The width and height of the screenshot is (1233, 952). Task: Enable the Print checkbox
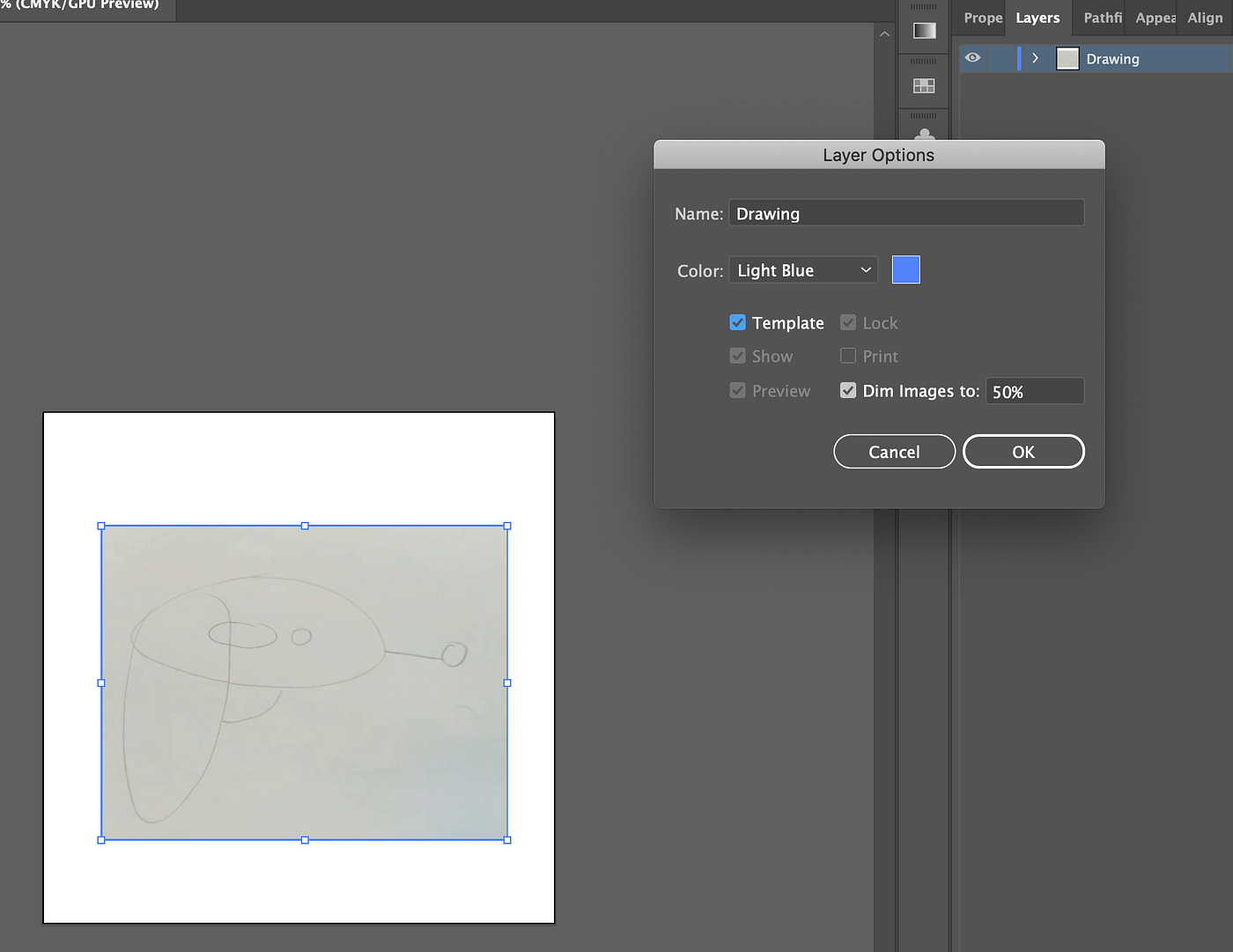848,357
